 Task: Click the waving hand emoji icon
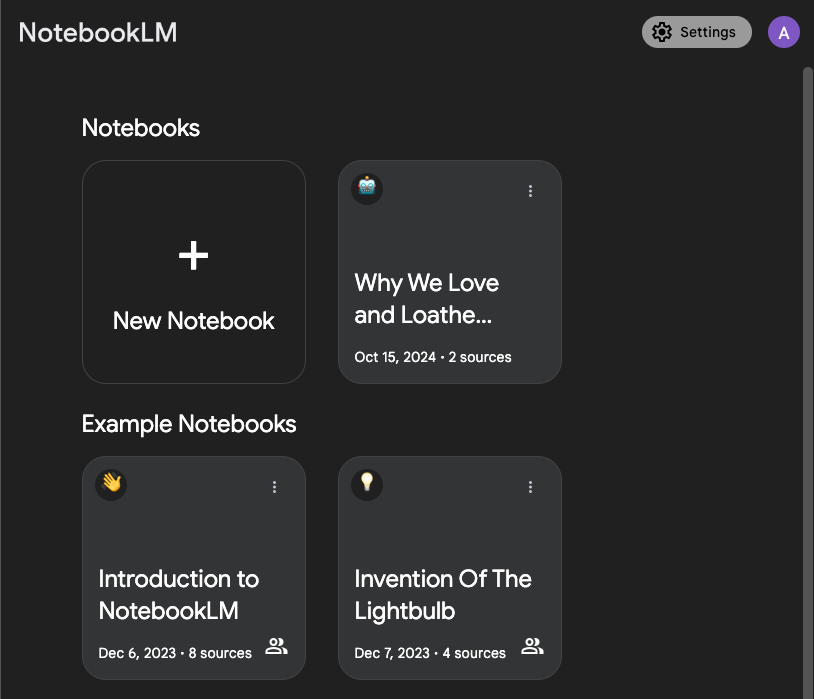tap(111, 485)
